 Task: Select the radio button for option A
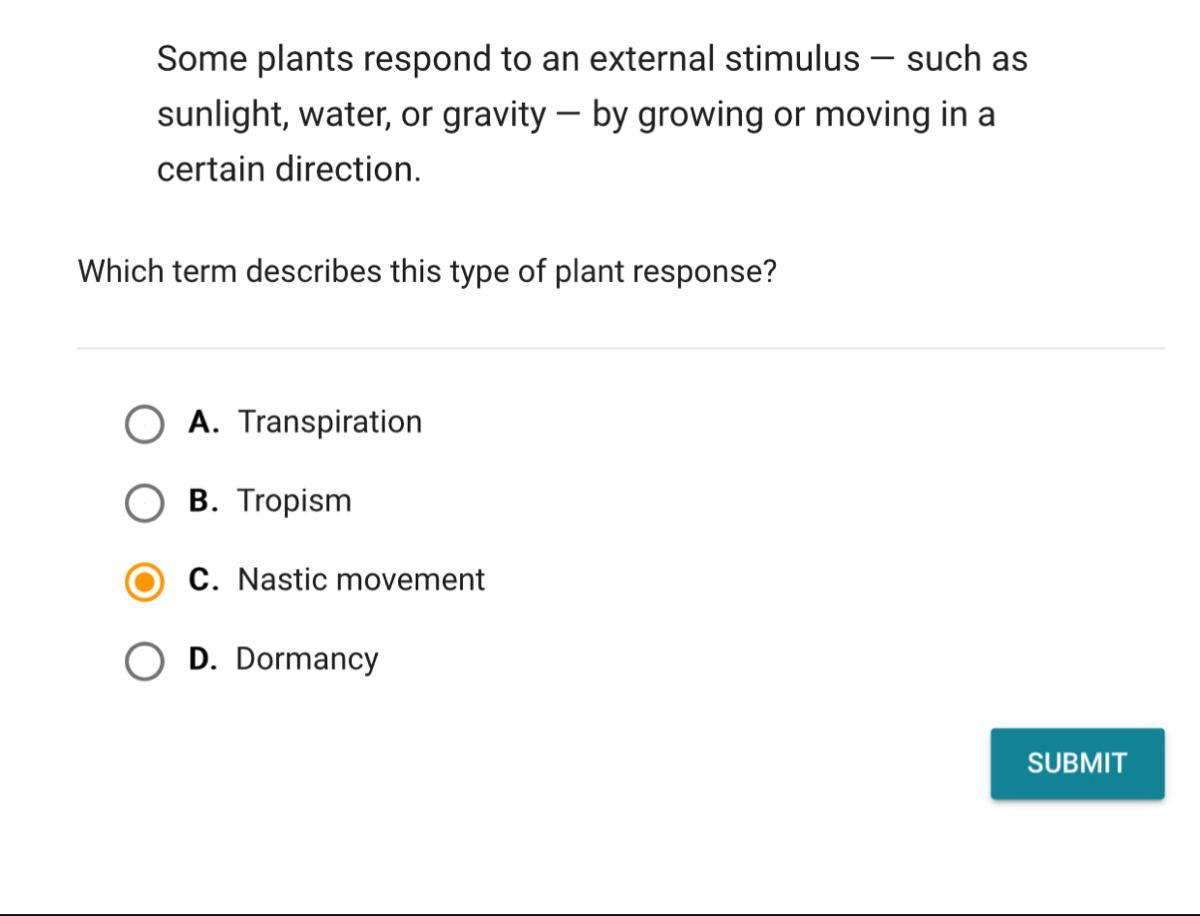click(x=144, y=424)
